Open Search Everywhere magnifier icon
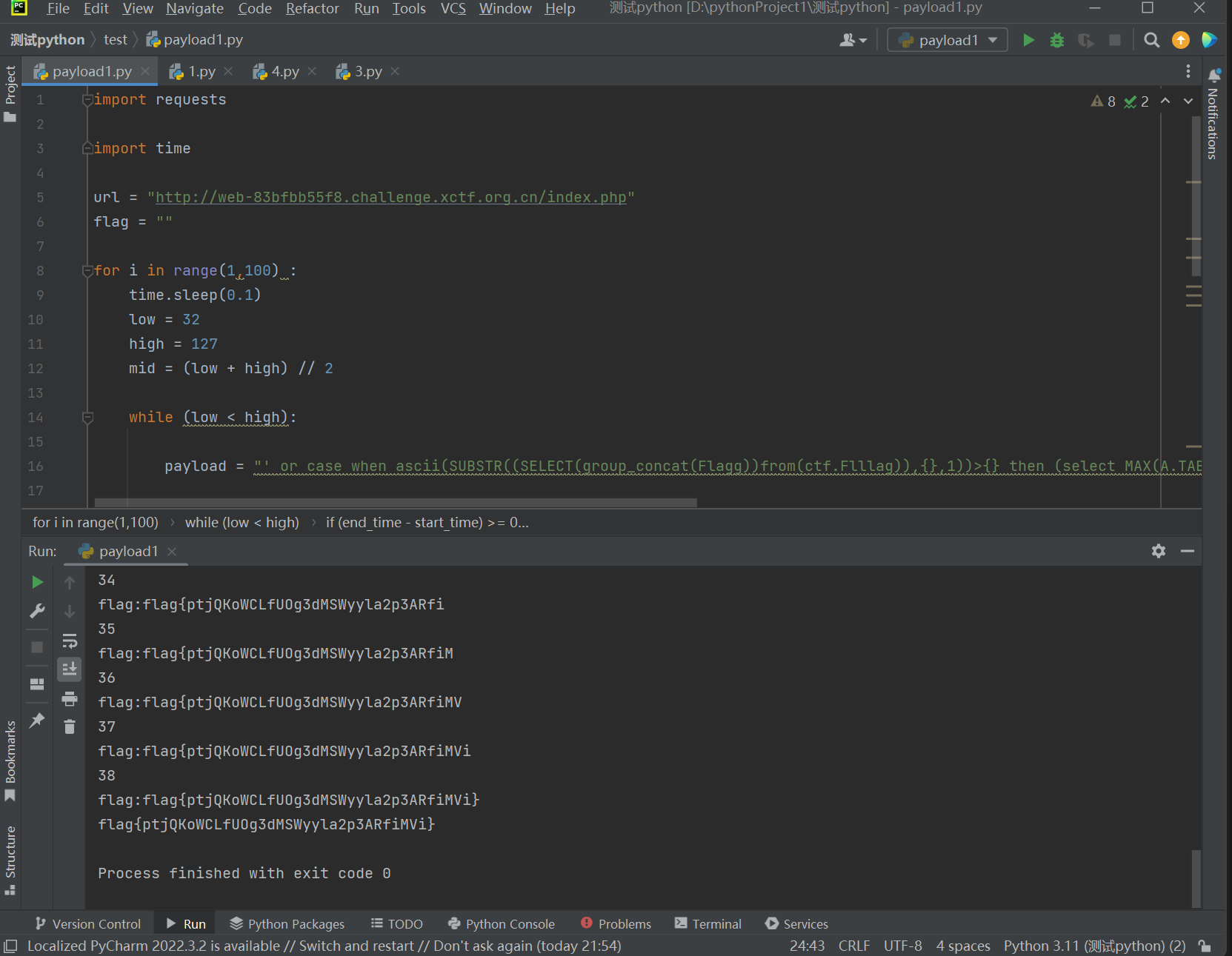1232x956 pixels. click(x=1151, y=40)
